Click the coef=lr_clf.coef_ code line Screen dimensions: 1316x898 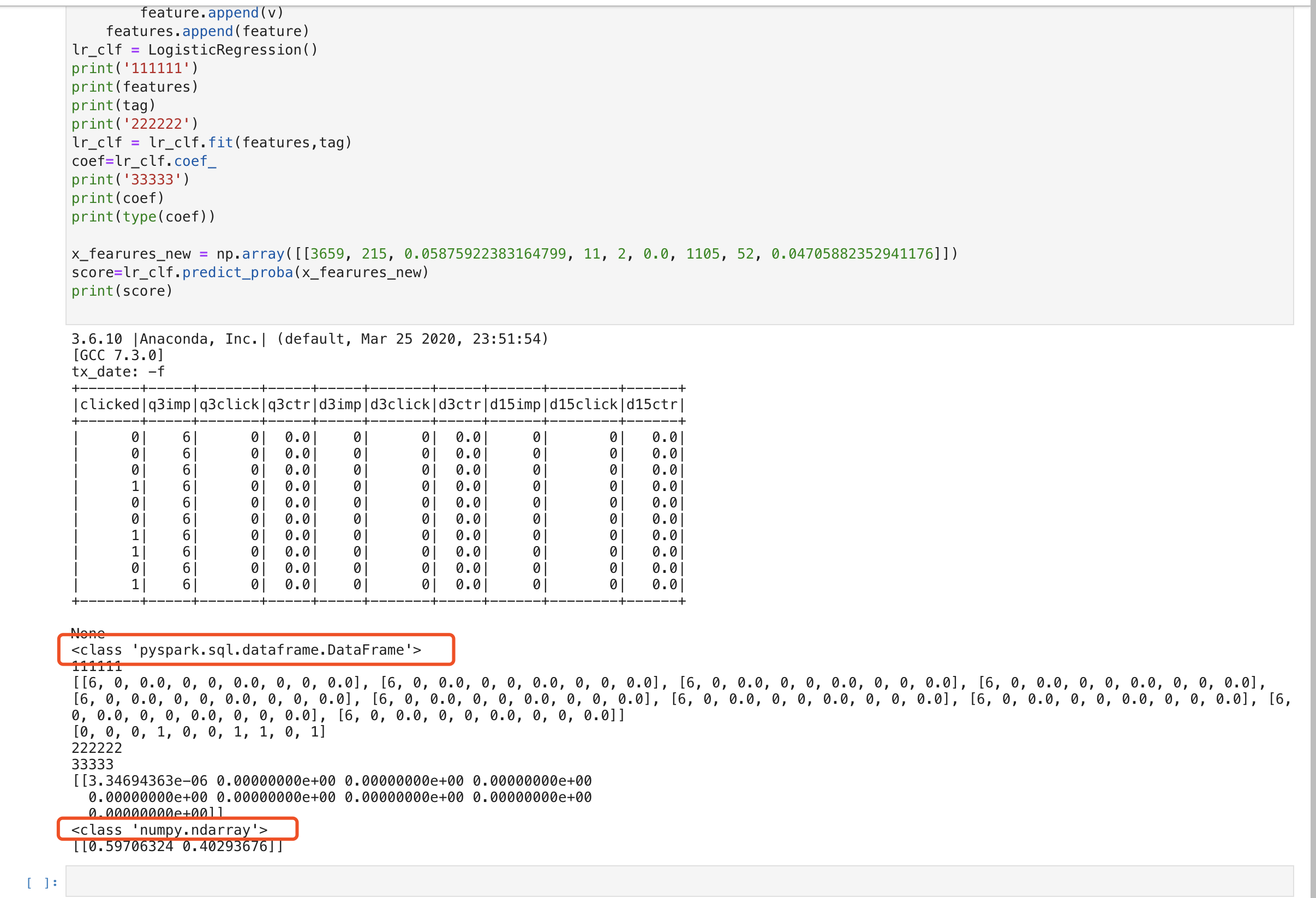point(143,161)
